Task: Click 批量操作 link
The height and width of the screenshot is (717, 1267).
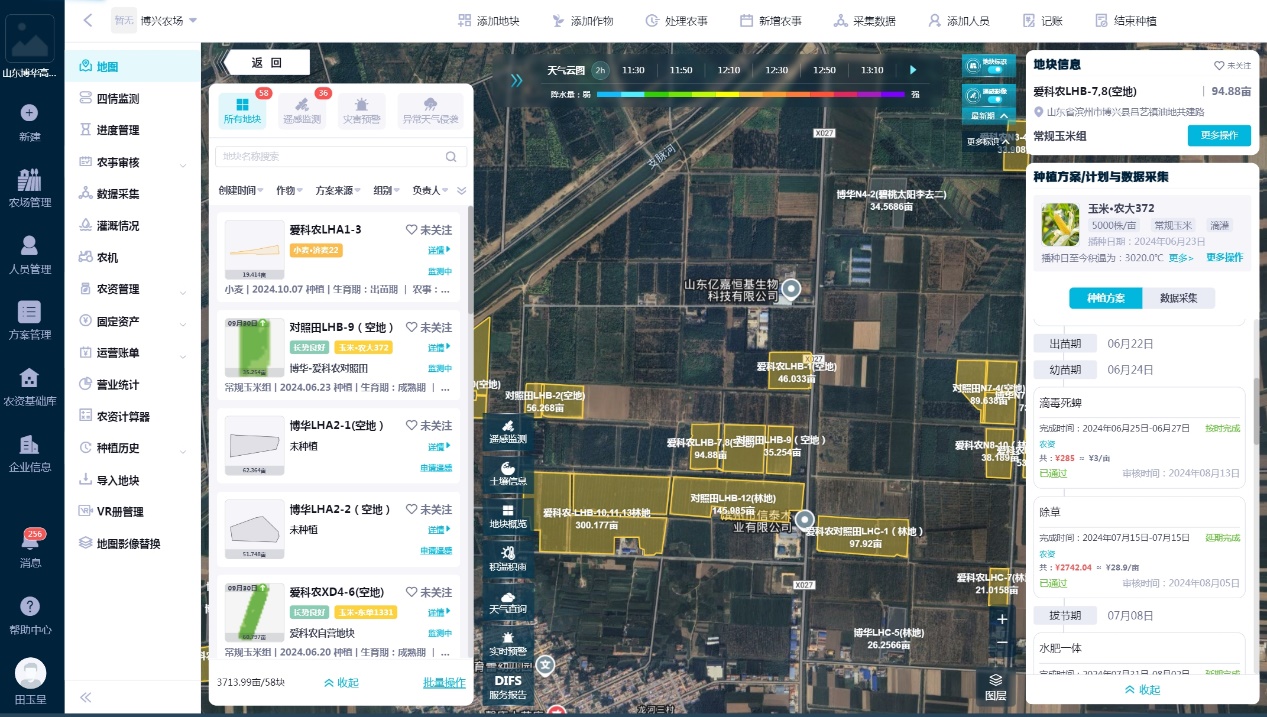Action: click(x=443, y=683)
